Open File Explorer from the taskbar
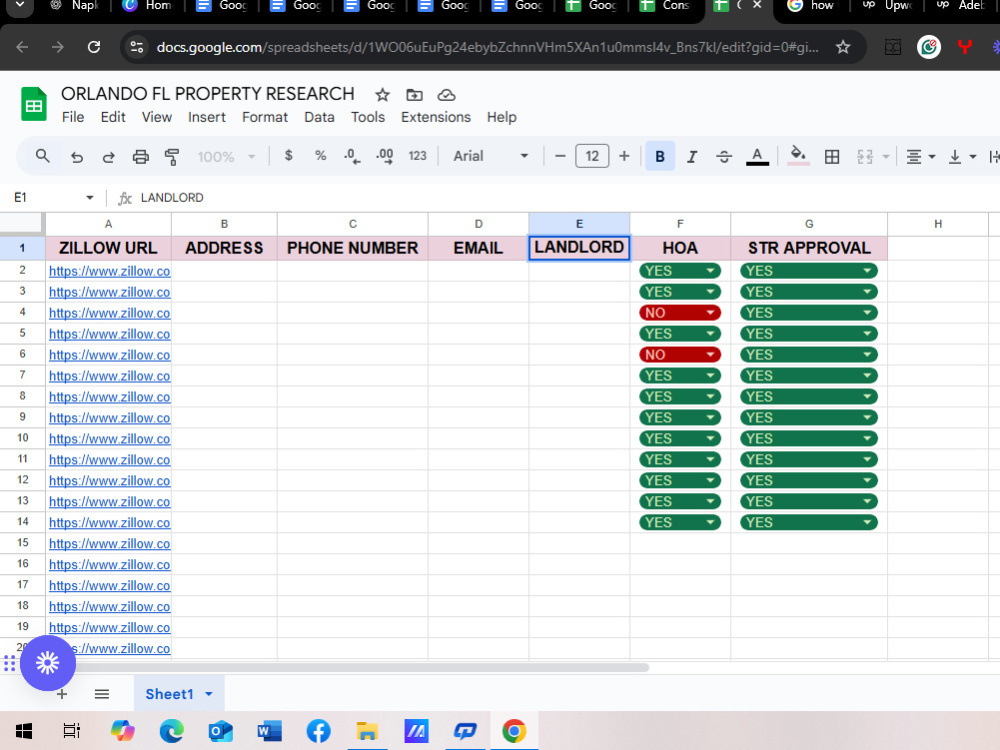 pyautogui.click(x=367, y=731)
